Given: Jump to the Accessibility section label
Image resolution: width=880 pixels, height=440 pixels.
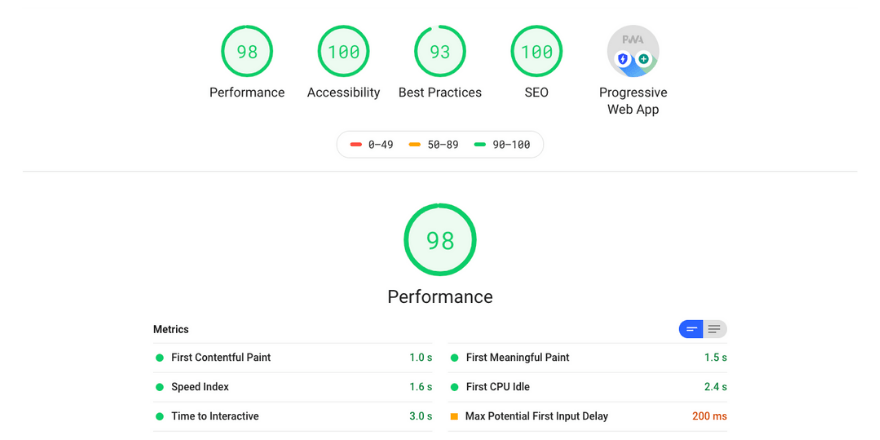Looking at the screenshot, I should [x=343, y=93].
